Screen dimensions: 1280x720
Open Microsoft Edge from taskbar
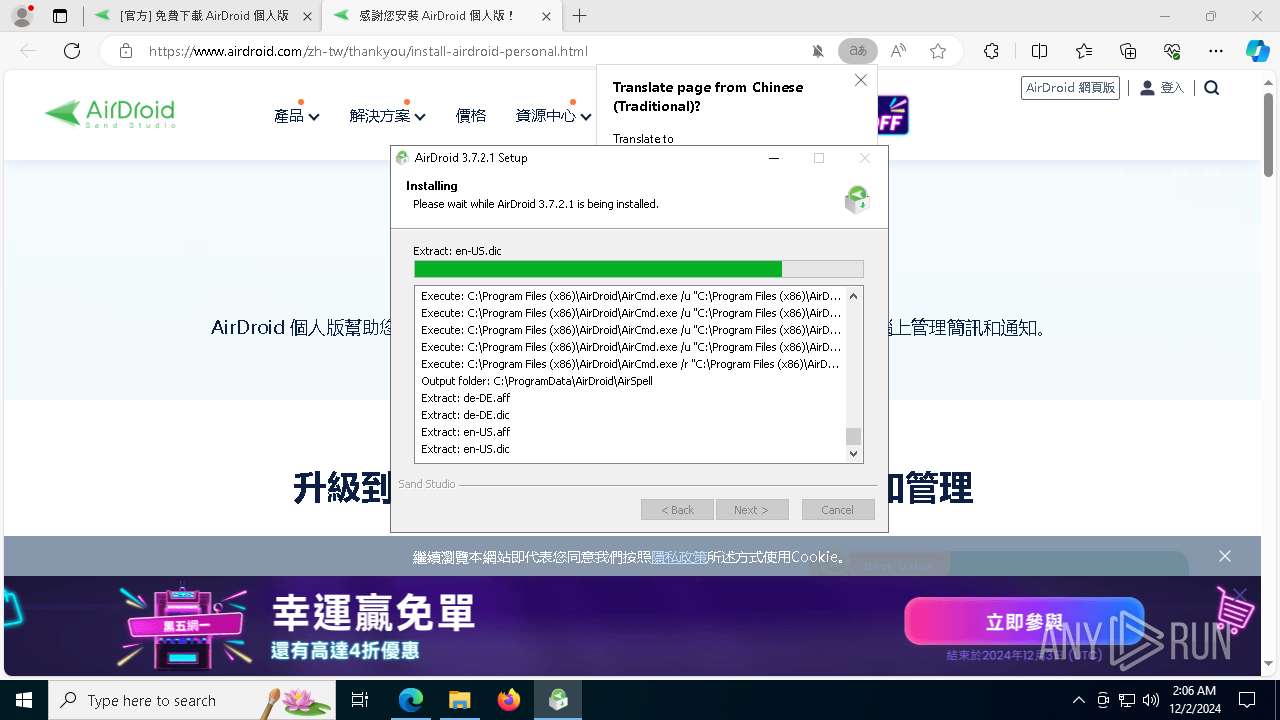pyautogui.click(x=411, y=700)
